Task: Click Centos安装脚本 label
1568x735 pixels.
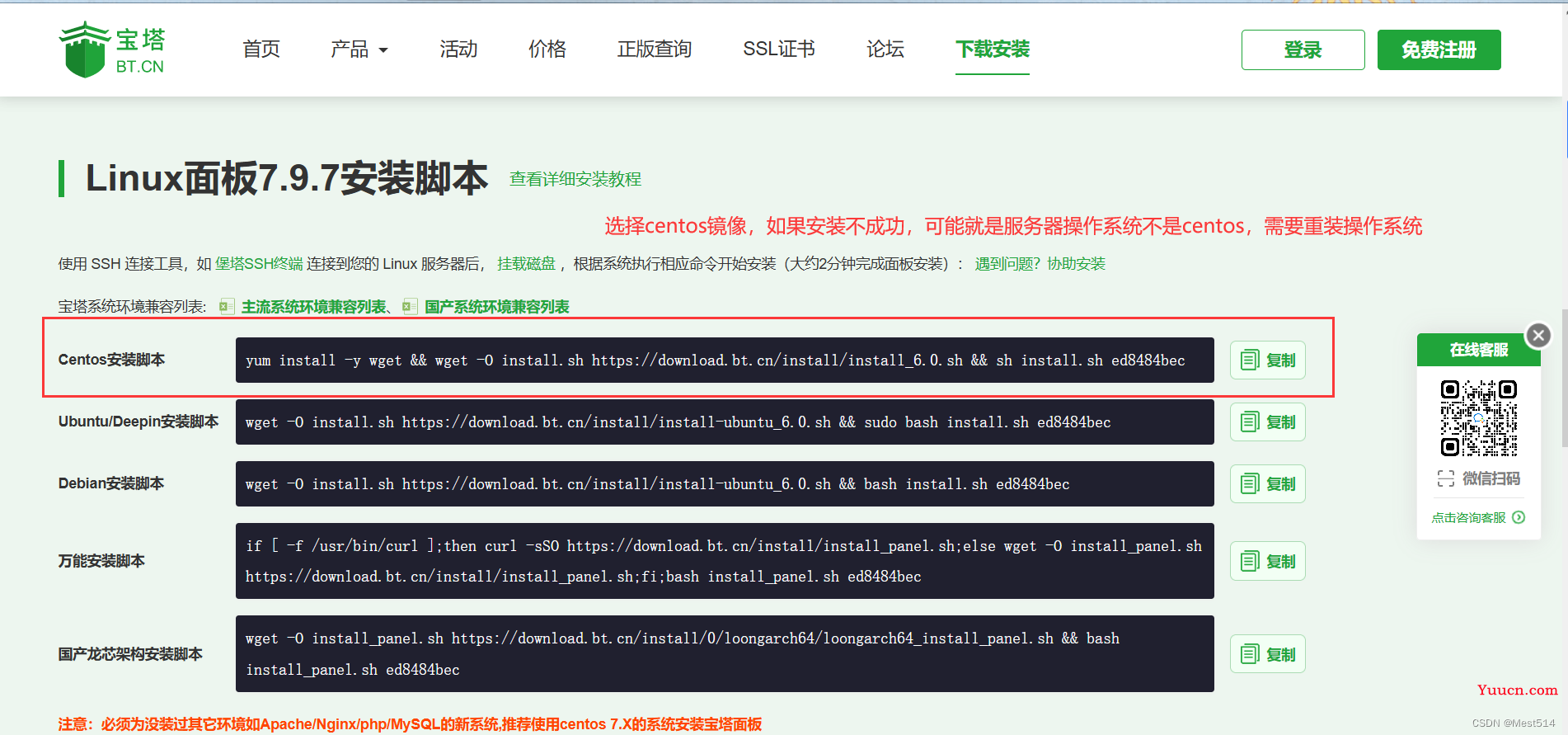Action: [111, 360]
